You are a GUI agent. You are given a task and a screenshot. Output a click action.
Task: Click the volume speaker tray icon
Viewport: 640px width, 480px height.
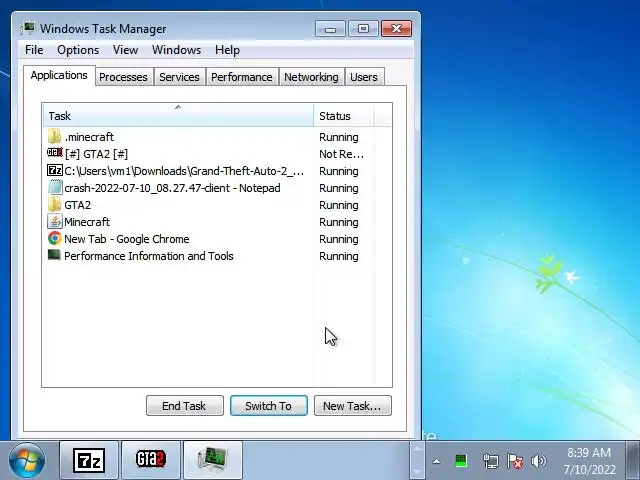[x=538, y=461]
